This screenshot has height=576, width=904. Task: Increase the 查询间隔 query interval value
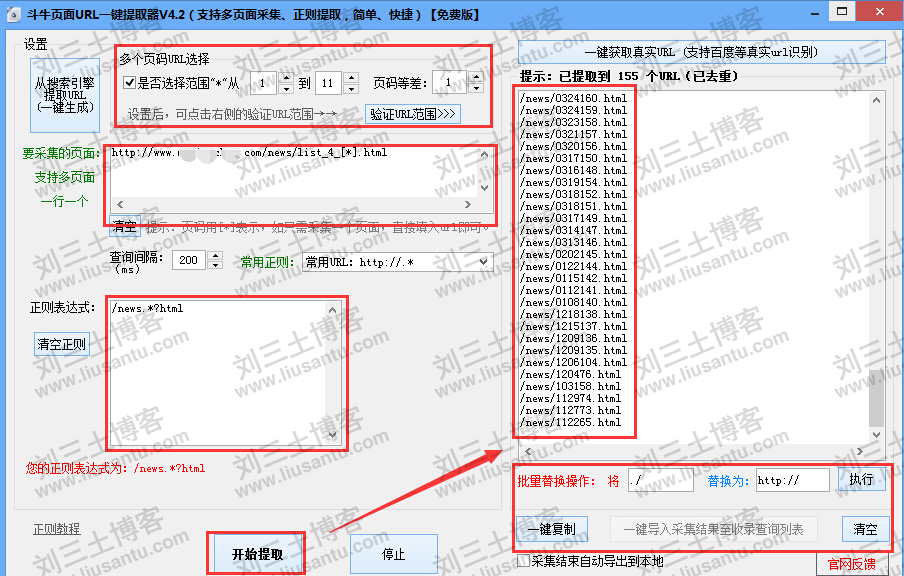215,255
